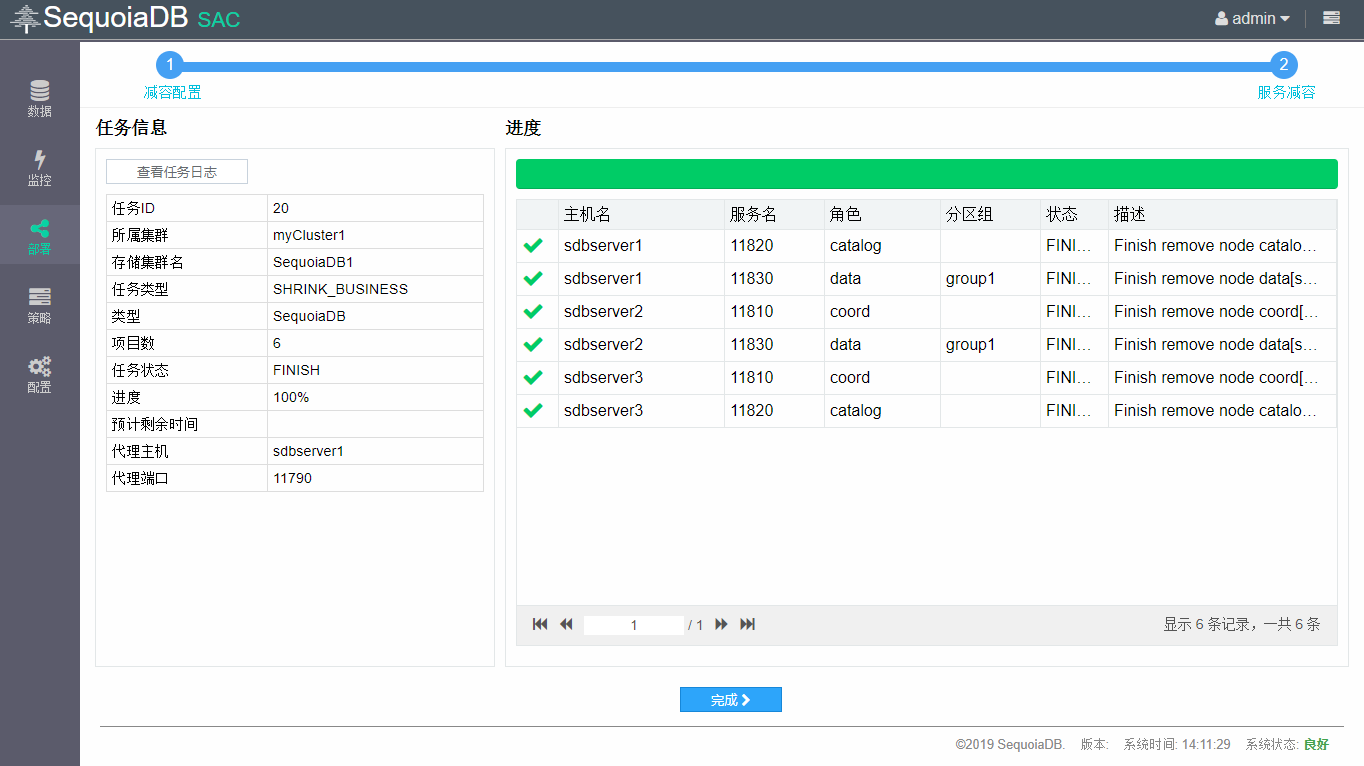Click the SAC product label in header

tap(218, 19)
